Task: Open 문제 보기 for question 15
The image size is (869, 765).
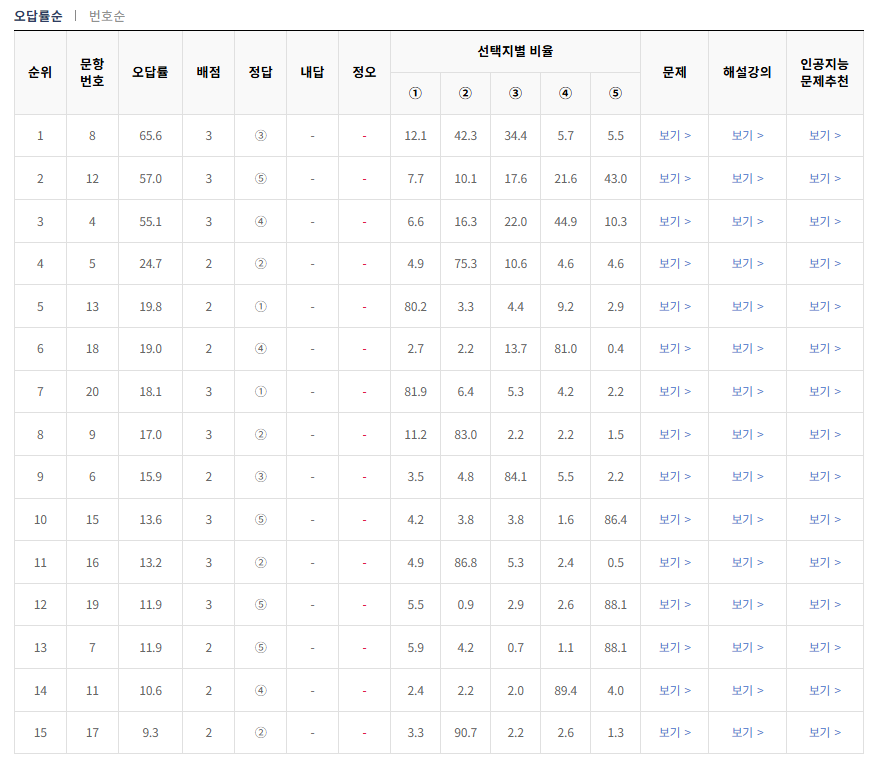Action: (x=675, y=520)
